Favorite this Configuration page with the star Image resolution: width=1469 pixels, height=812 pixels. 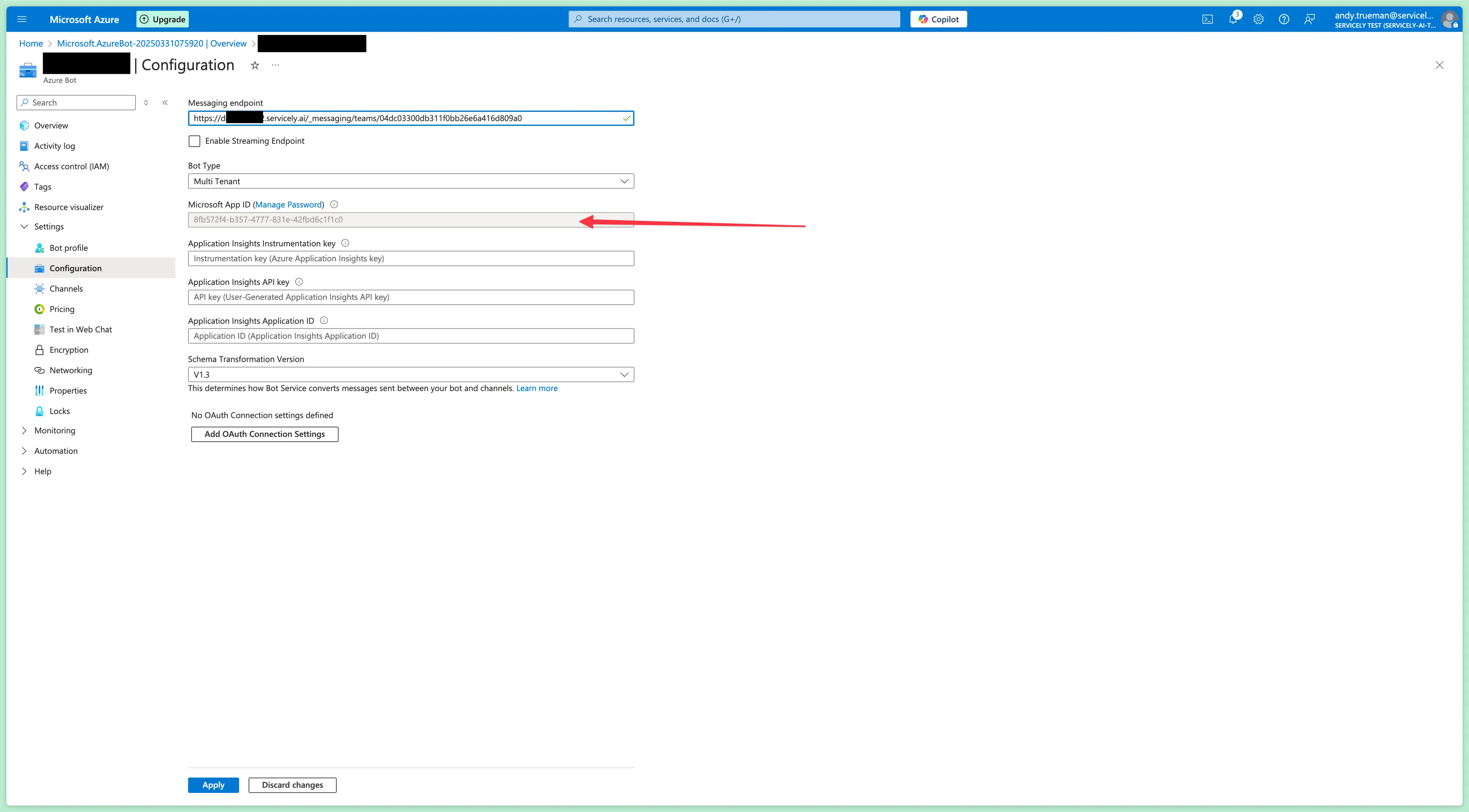pyautogui.click(x=255, y=66)
